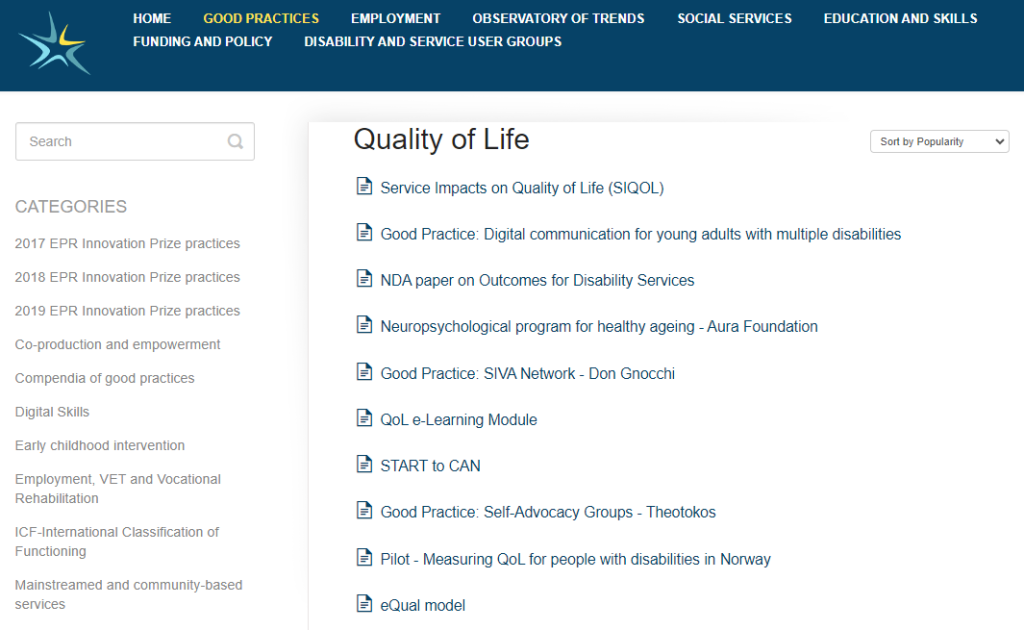Image resolution: width=1024 pixels, height=630 pixels.
Task: Open Compendia of good practices category
Action: coord(104,379)
